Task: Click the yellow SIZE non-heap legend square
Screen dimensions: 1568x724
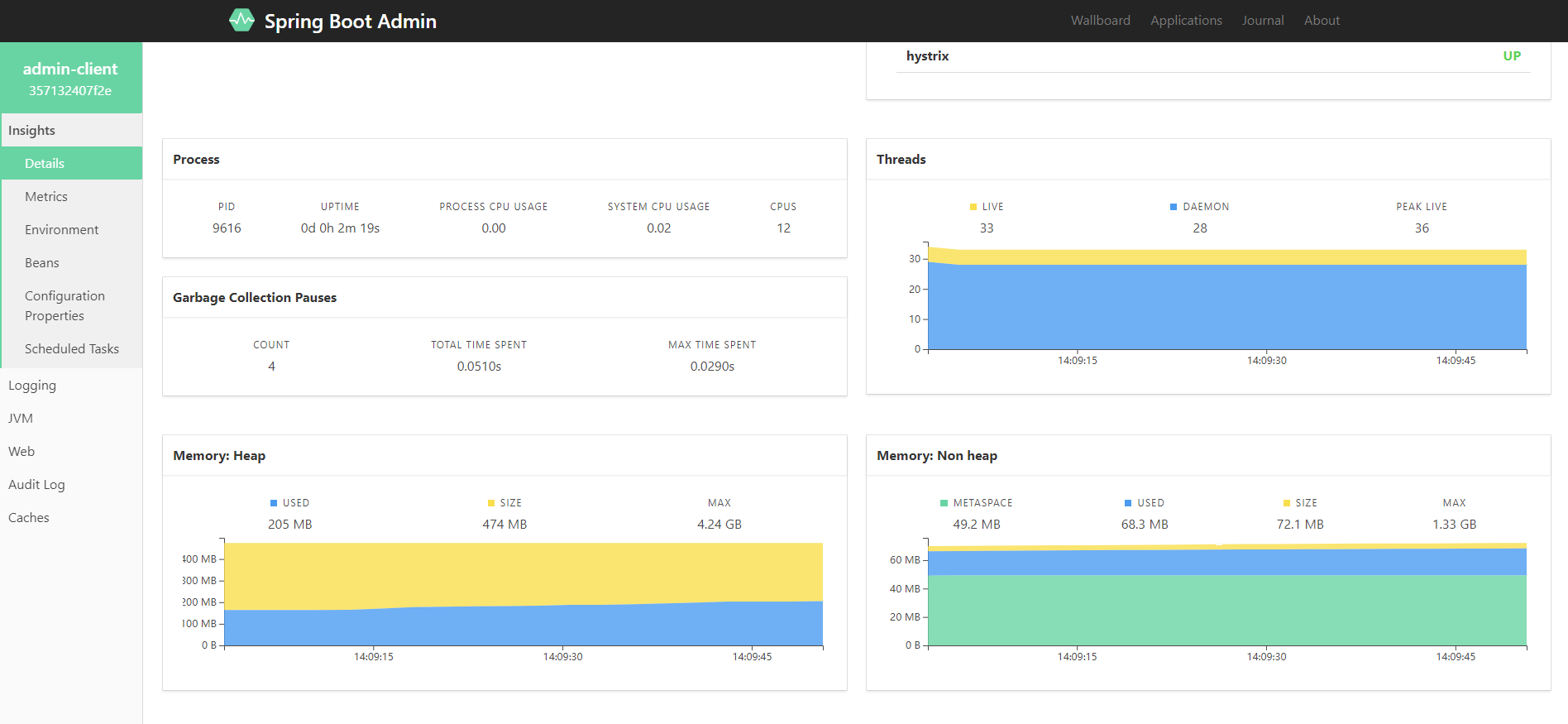Action: pos(1287,503)
